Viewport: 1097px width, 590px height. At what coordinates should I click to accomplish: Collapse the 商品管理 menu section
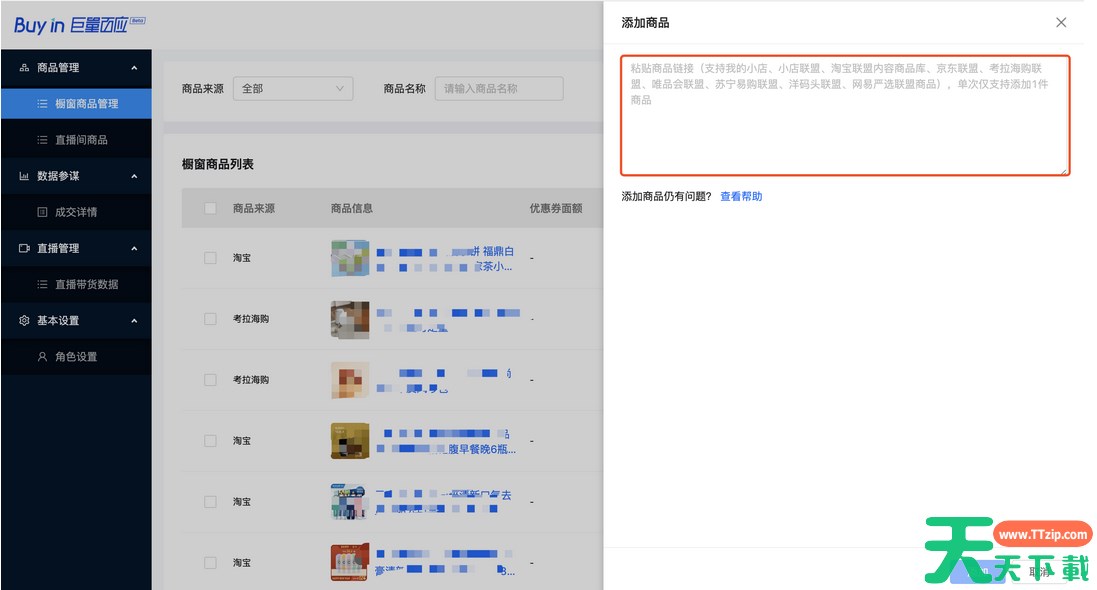tap(134, 68)
